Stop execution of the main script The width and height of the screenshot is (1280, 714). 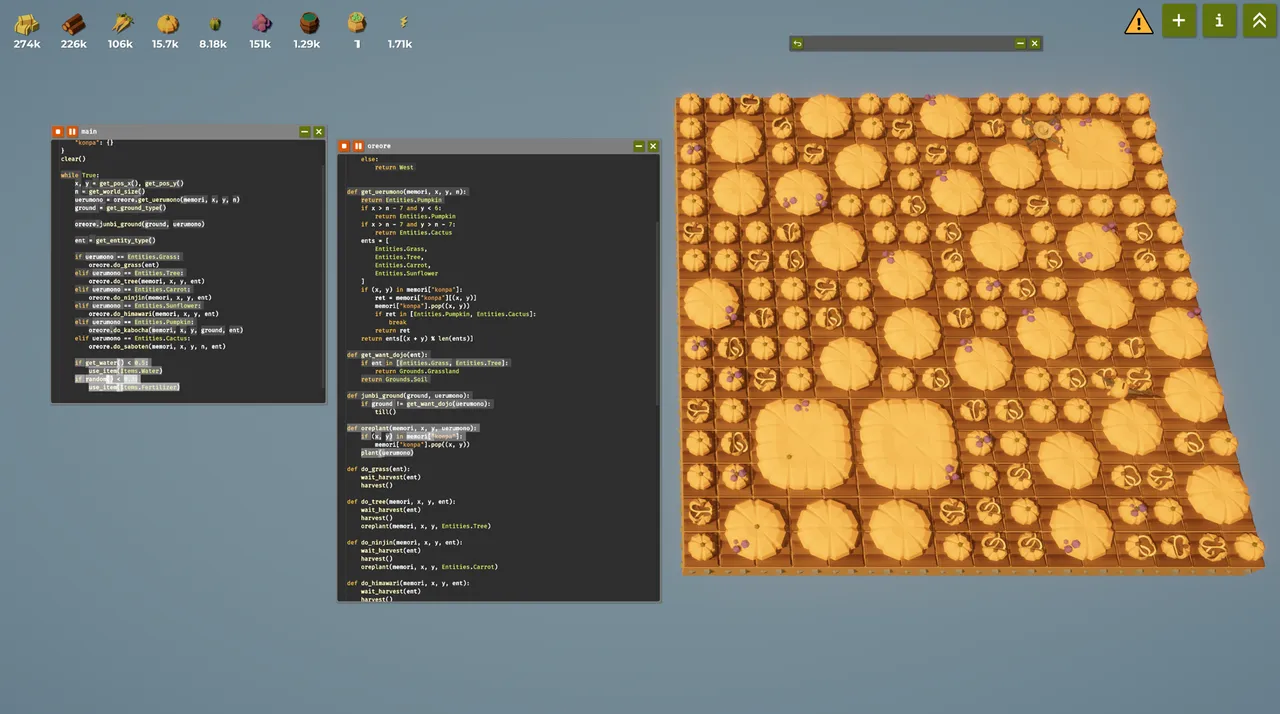[x=59, y=131]
